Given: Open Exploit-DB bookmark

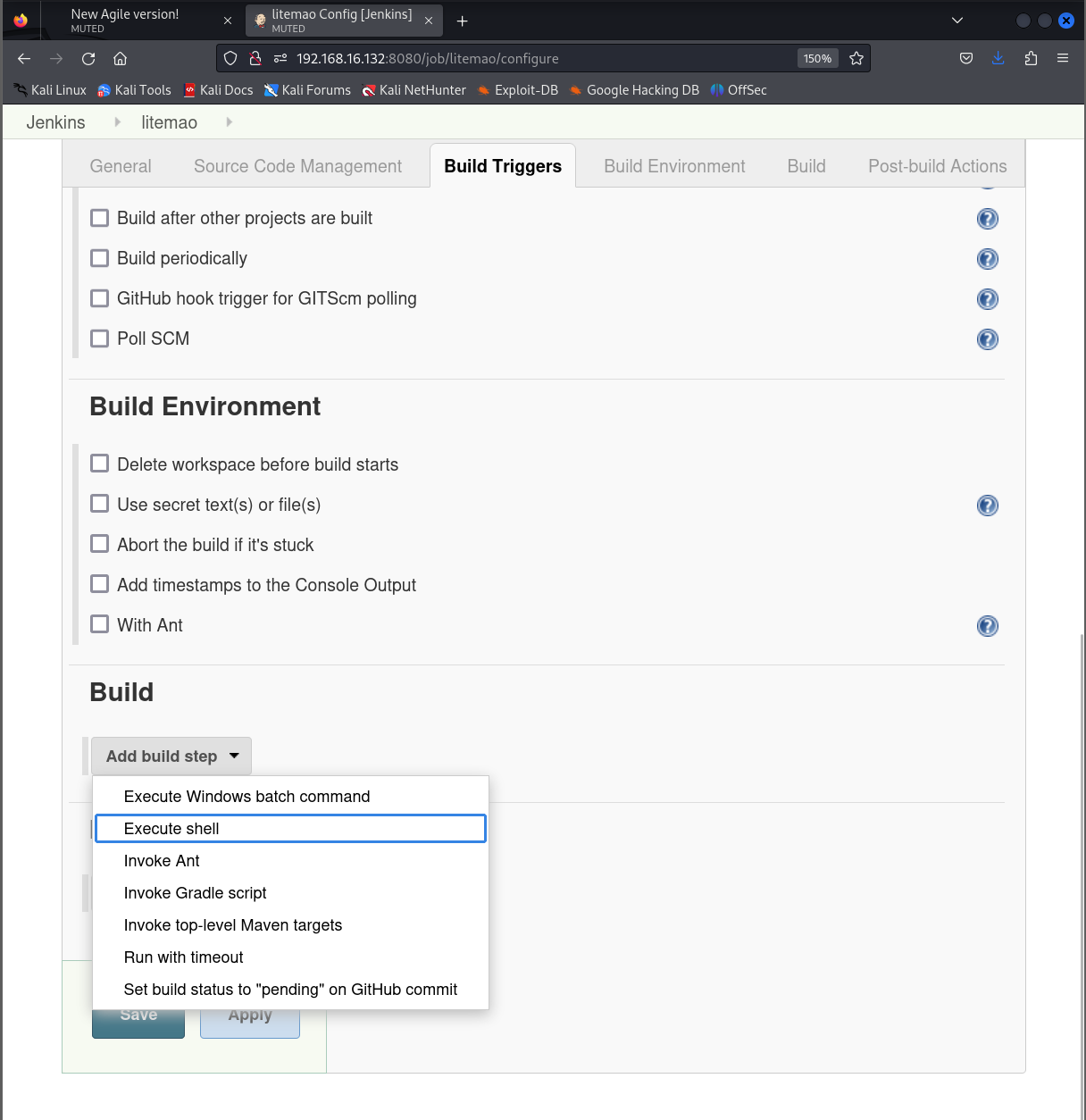Looking at the screenshot, I should 518,90.
